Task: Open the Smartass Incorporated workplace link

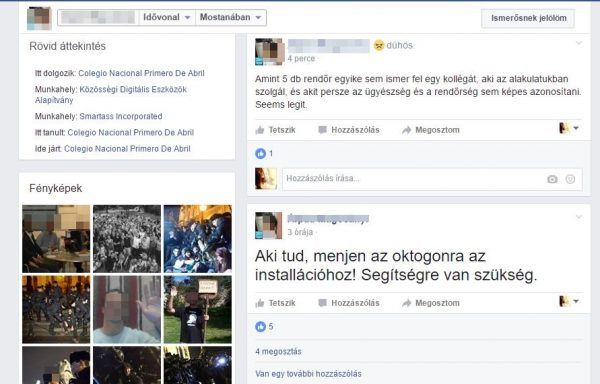Action: click(121, 116)
